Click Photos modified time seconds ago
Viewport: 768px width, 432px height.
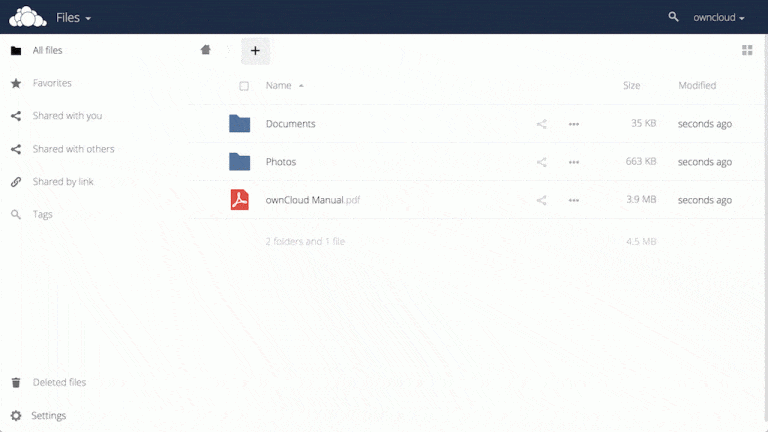pyautogui.click(x=705, y=162)
